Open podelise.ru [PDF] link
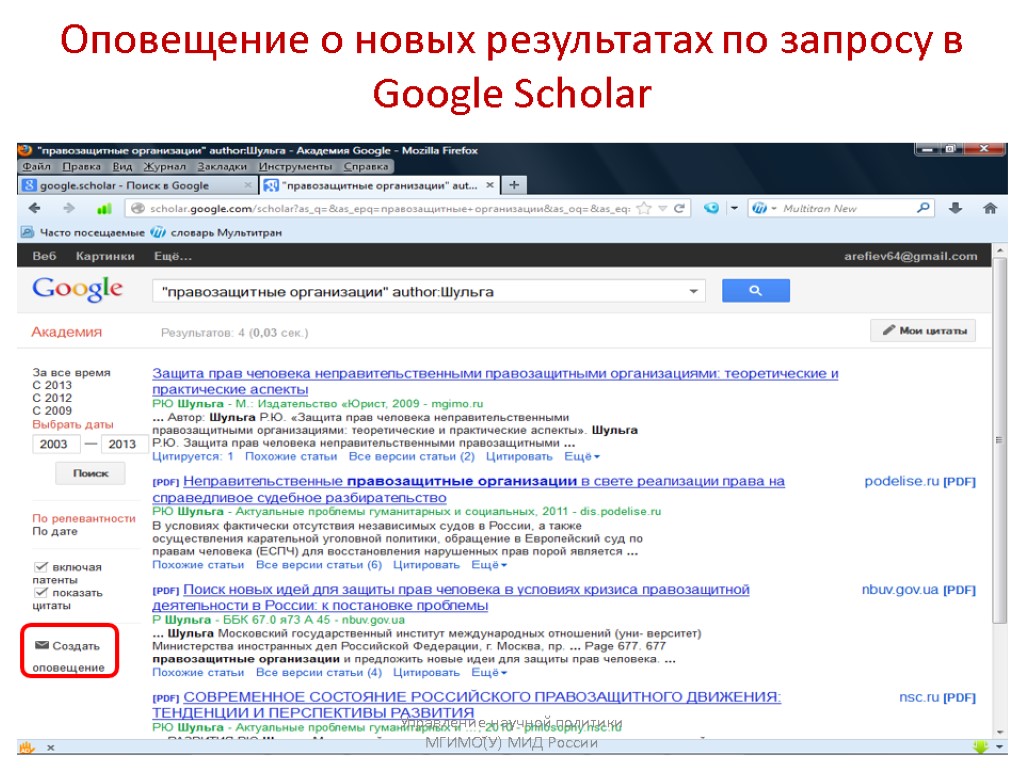The height and width of the screenshot is (768, 1024). click(x=920, y=481)
